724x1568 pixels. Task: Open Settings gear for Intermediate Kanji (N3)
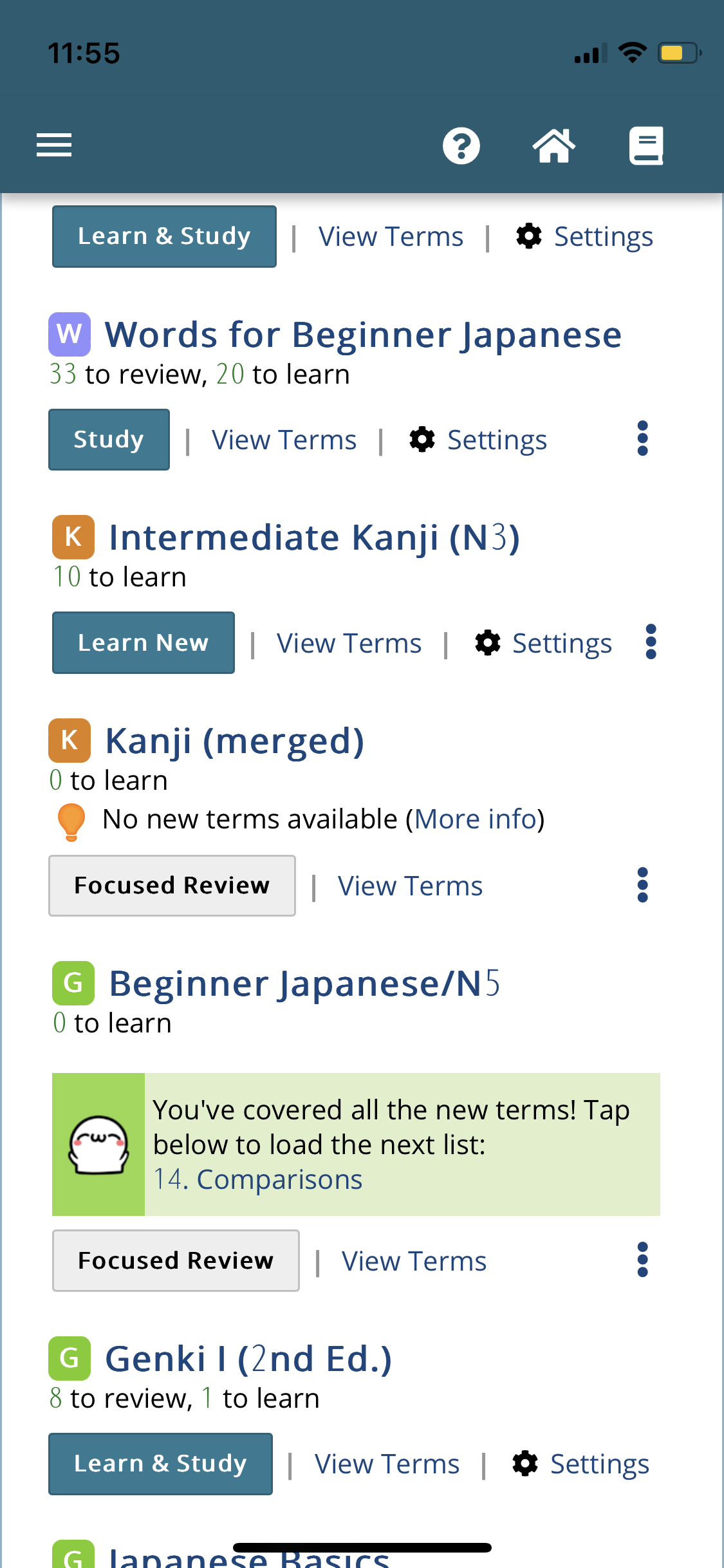(544, 643)
